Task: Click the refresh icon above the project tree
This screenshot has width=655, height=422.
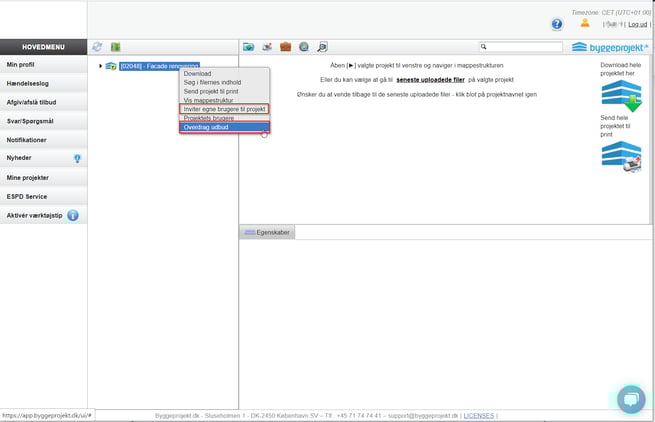Action: pyautogui.click(x=97, y=47)
